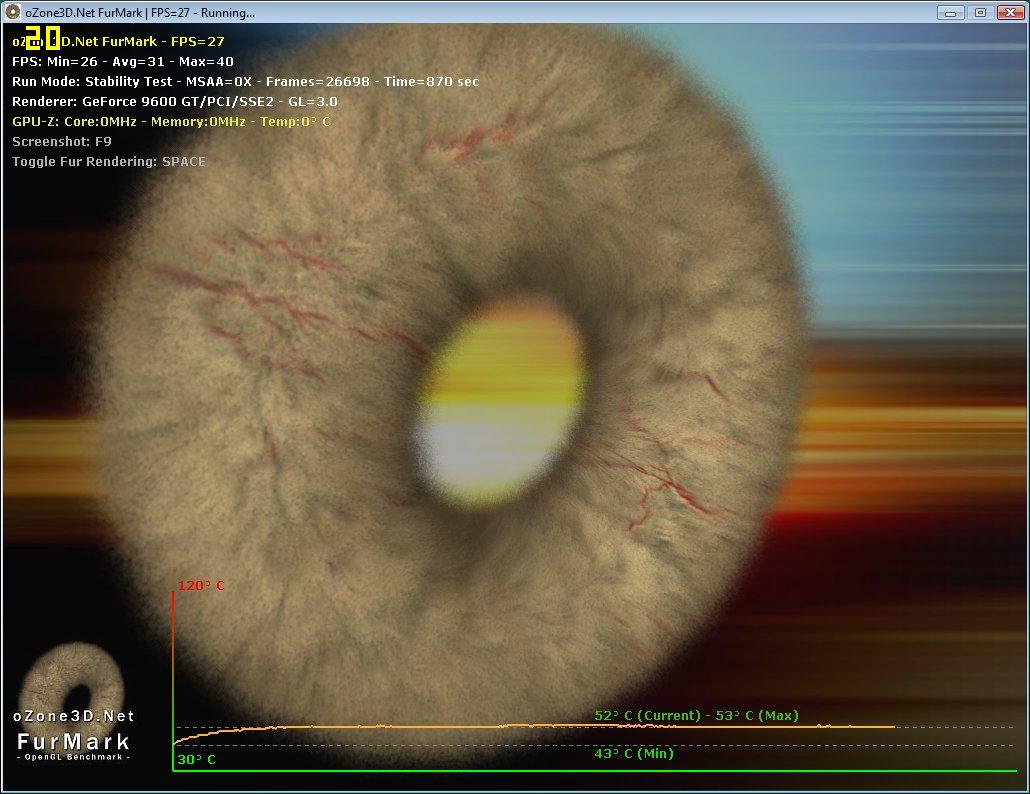This screenshot has width=1030, height=794.
Task: Close the FurMark stability test window
Action: 1008,13
